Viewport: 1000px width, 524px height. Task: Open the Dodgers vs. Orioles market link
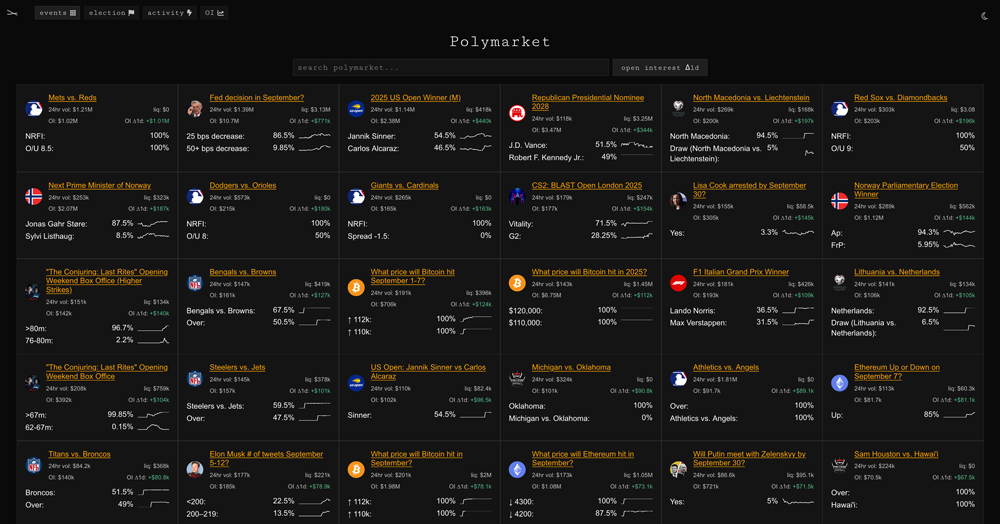tap(244, 185)
